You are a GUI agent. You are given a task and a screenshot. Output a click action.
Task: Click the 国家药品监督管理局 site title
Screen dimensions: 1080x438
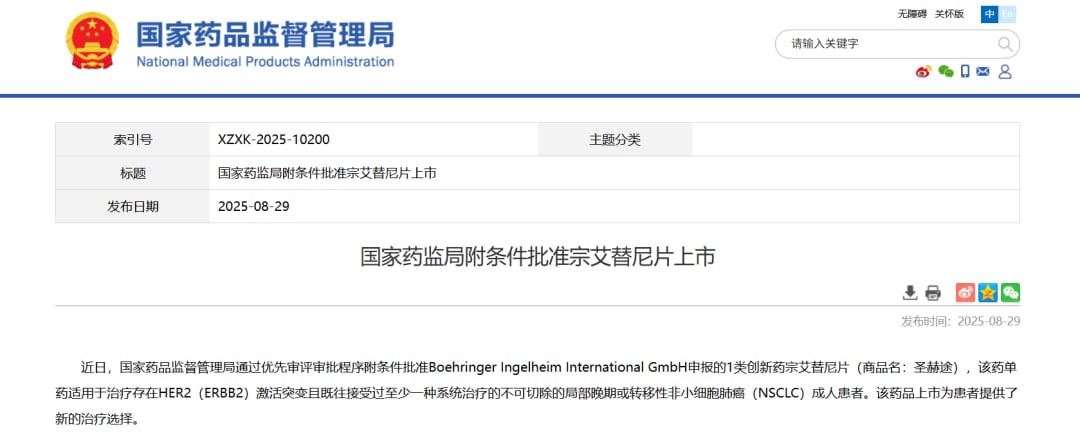tap(265, 34)
